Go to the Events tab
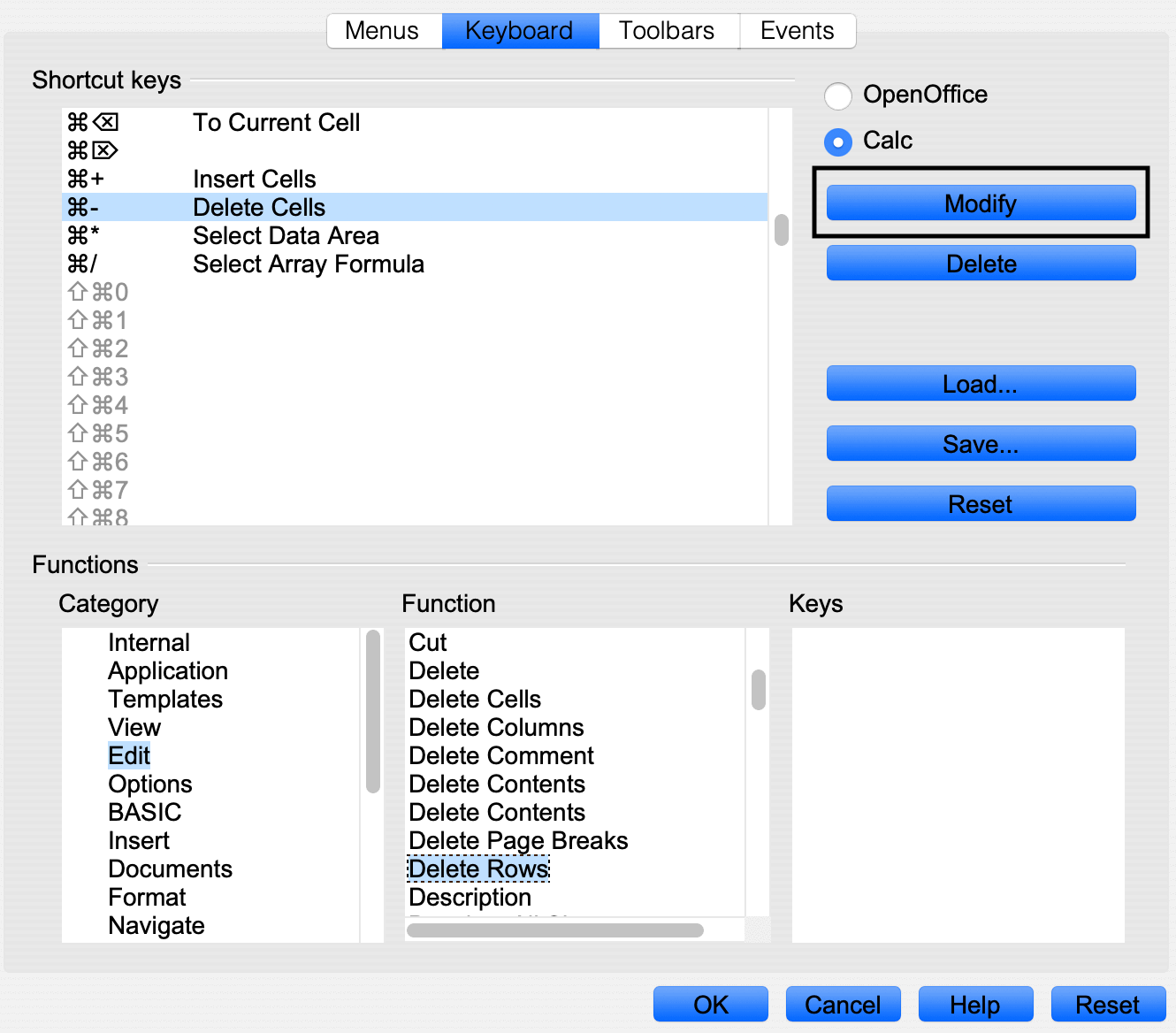The width and height of the screenshot is (1176, 1033). point(797,31)
